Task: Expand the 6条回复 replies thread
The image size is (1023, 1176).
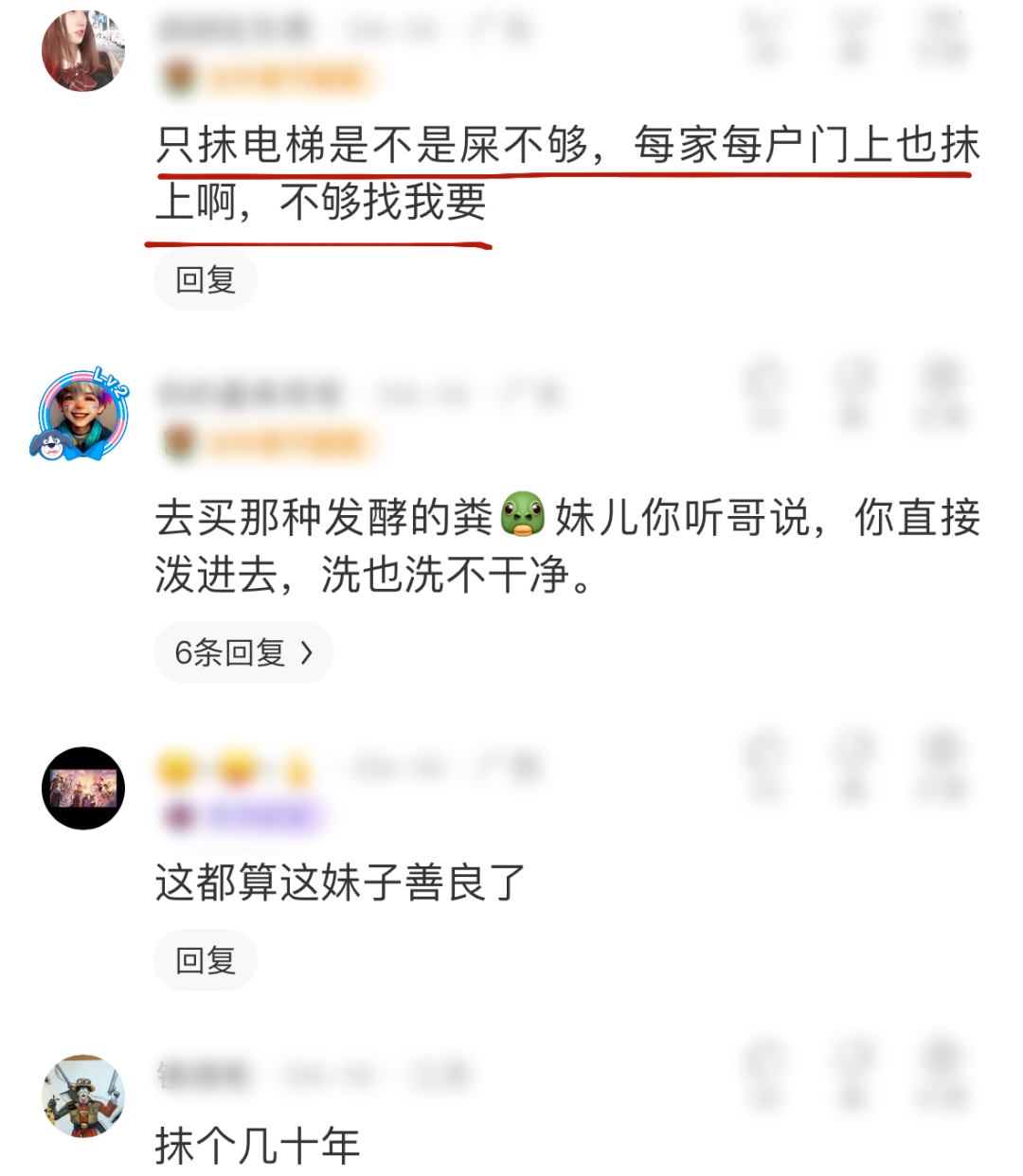Action: pos(243,652)
